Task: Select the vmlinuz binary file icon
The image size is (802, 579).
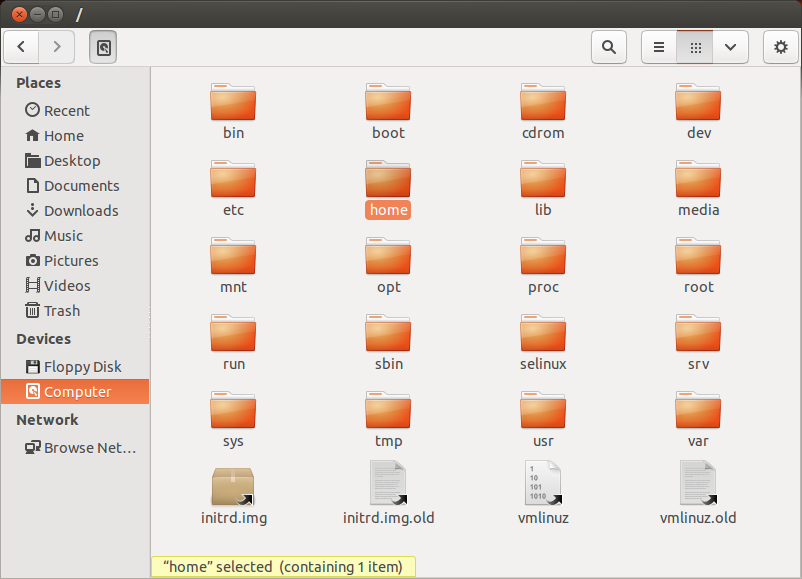Action: [x=543, y=484]
